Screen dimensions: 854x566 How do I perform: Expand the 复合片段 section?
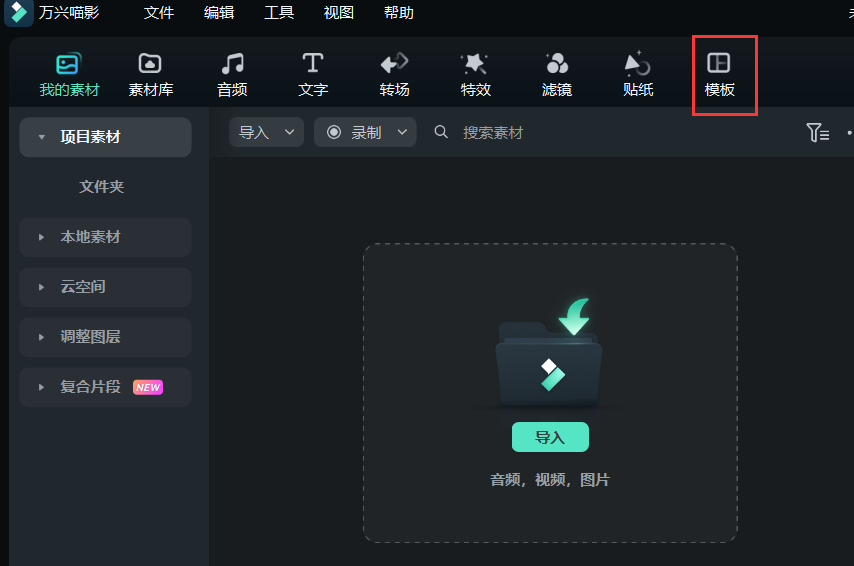click(105, 387)
